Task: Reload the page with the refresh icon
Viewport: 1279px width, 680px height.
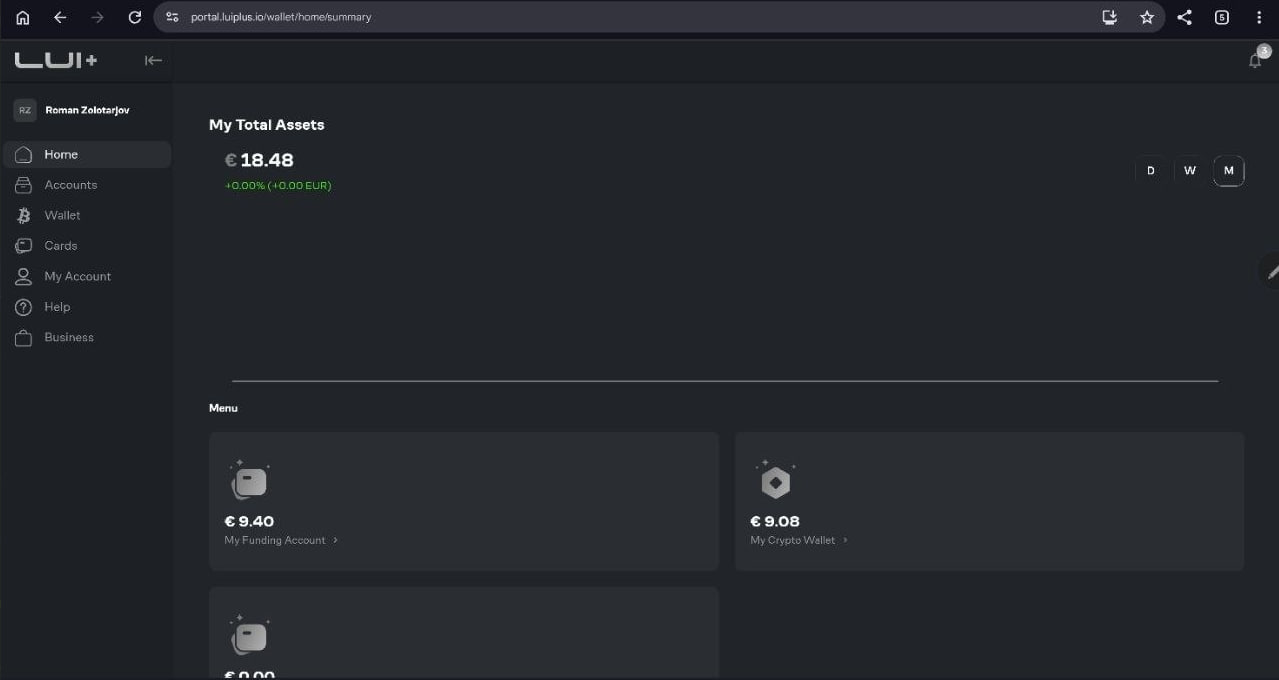Action: 135,17
